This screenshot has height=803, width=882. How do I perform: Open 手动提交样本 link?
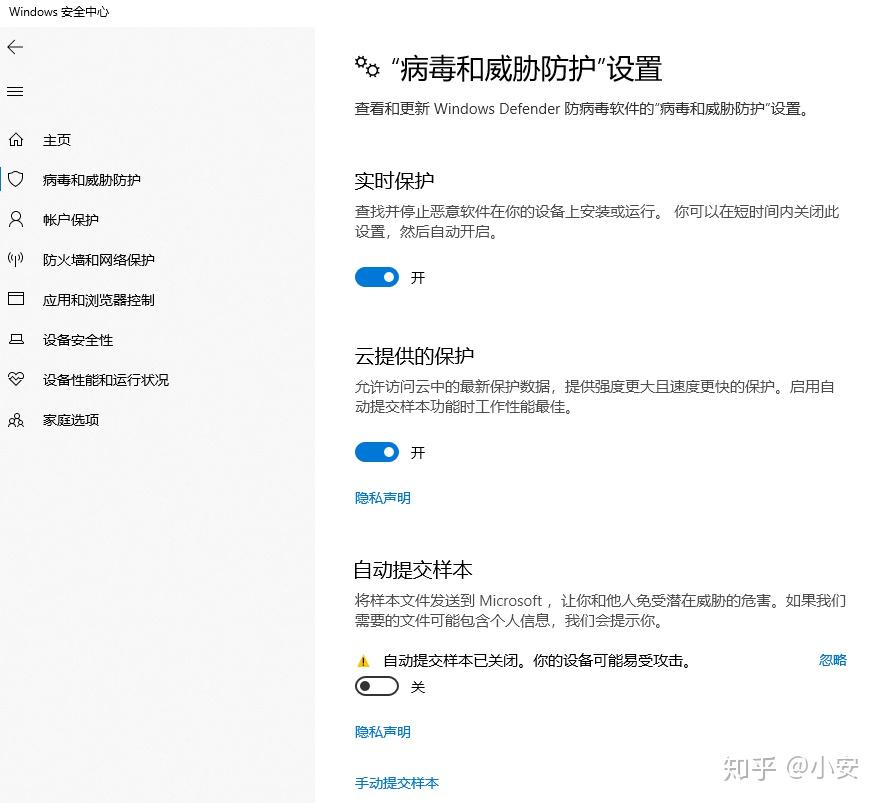[397, 784]
